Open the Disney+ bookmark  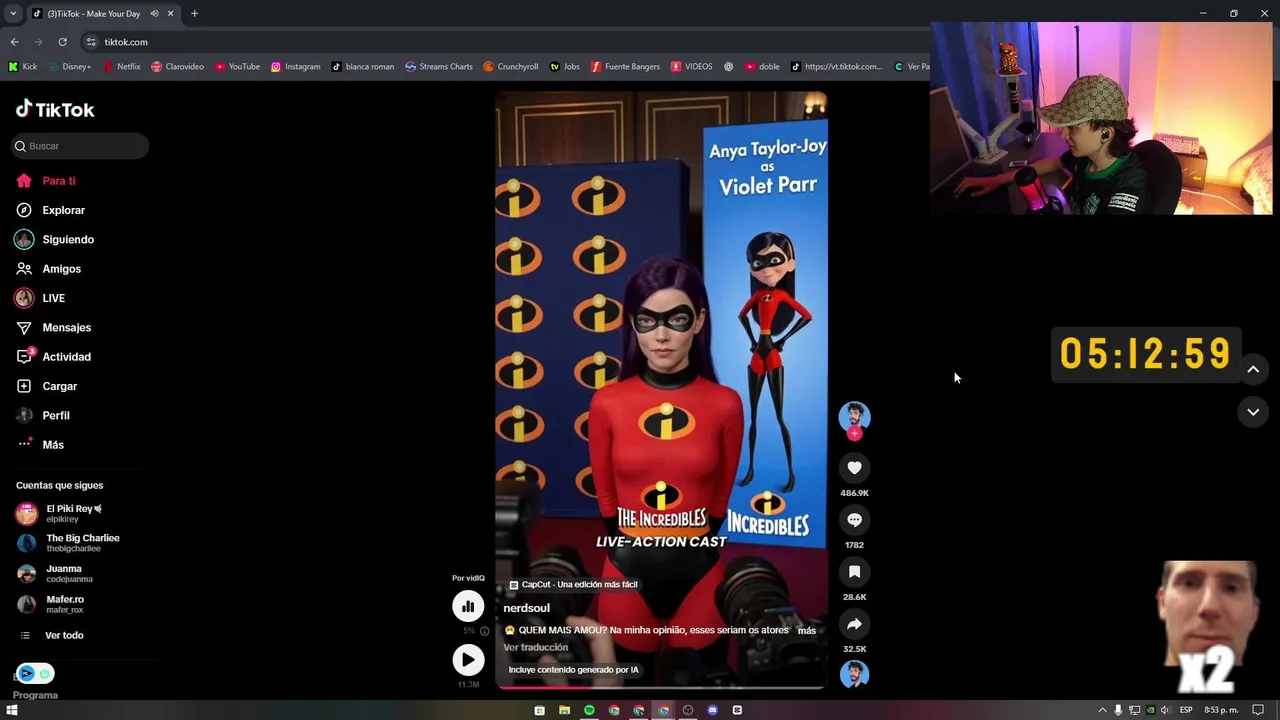click(x=70, y=67)
